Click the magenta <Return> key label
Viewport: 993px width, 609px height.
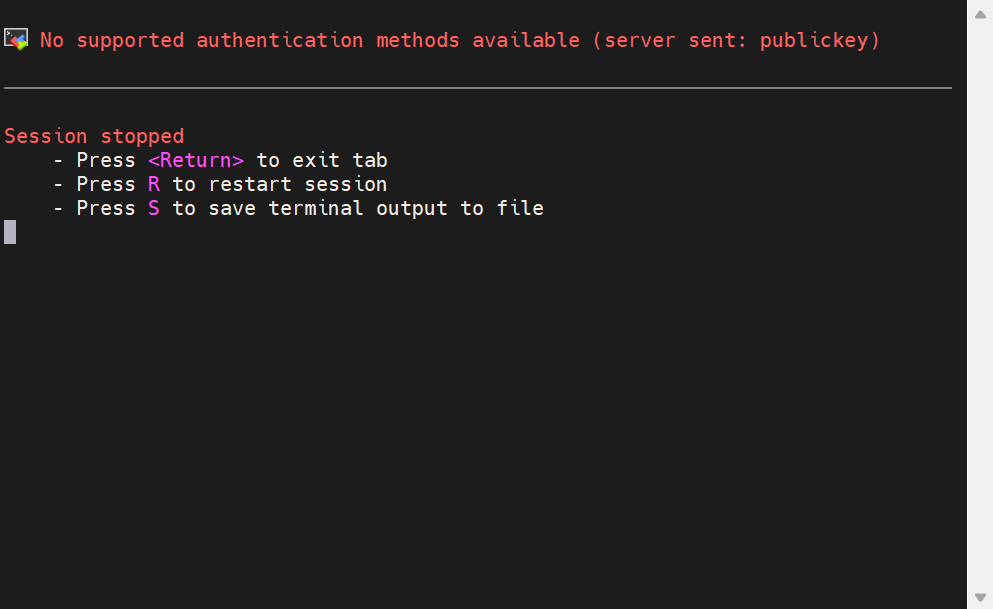[x=196, y=160]
